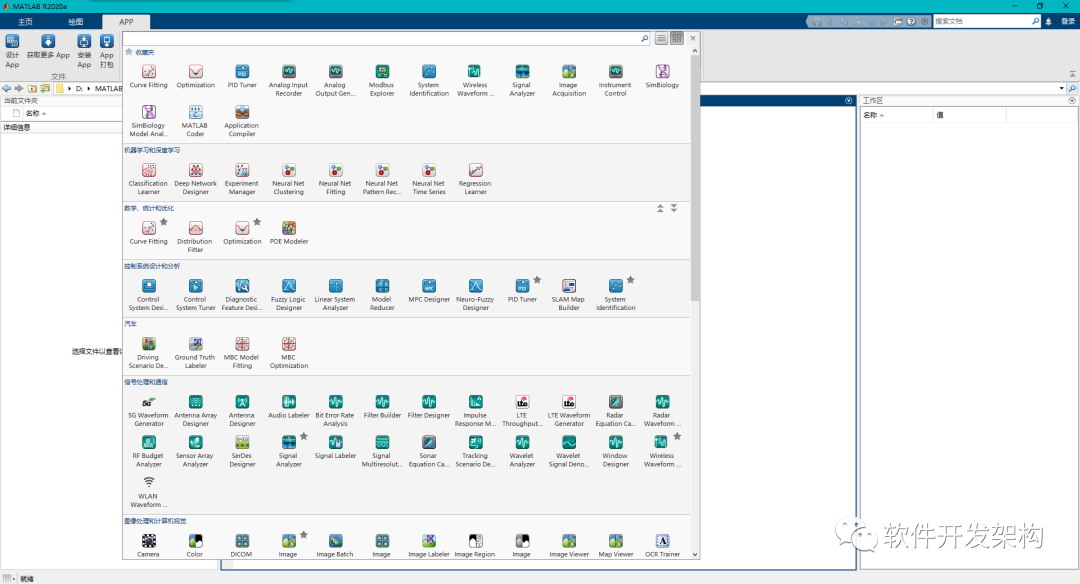Move the Math section up with up arrow
Viewport: 1080px width, 584px height.
click(660, 208)
